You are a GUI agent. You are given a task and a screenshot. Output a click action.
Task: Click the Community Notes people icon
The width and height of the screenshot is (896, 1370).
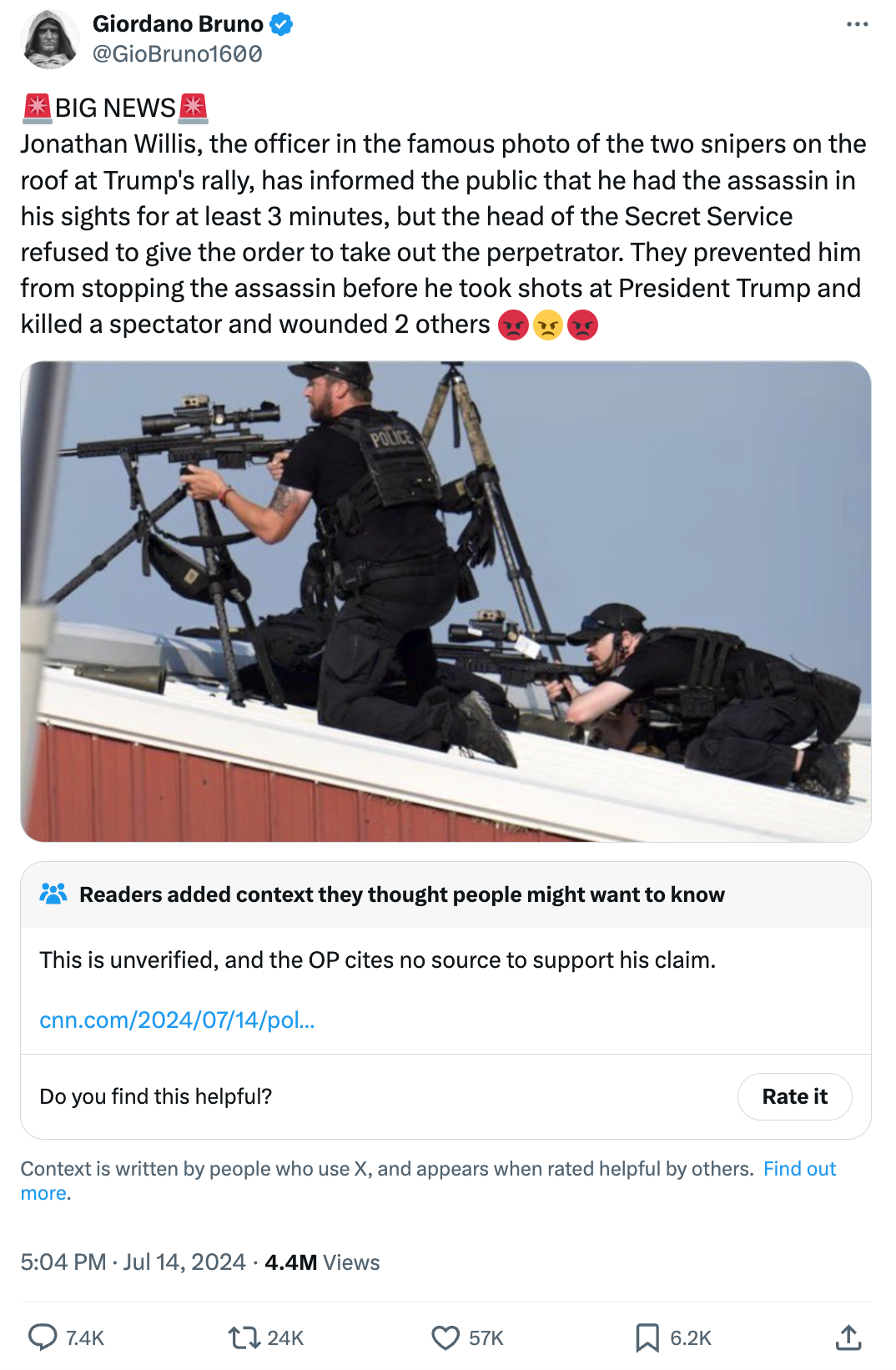pyautogui.click(x=53, y=894)
